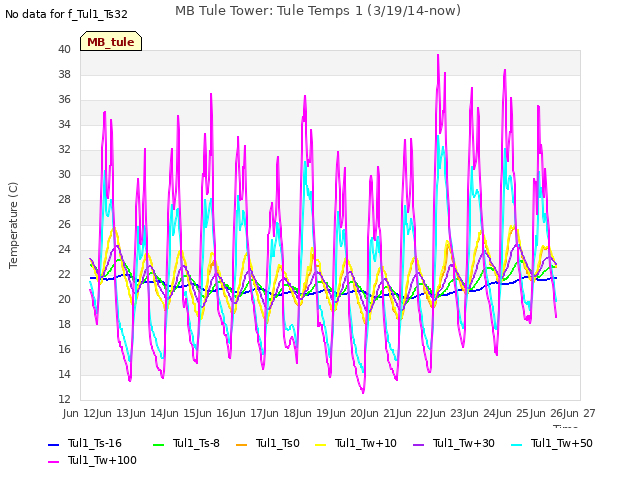The width and height of the screenshot is (640, 480).
Task: Select the Tul1_Ts-16 legend label
Action: point(95,443)
